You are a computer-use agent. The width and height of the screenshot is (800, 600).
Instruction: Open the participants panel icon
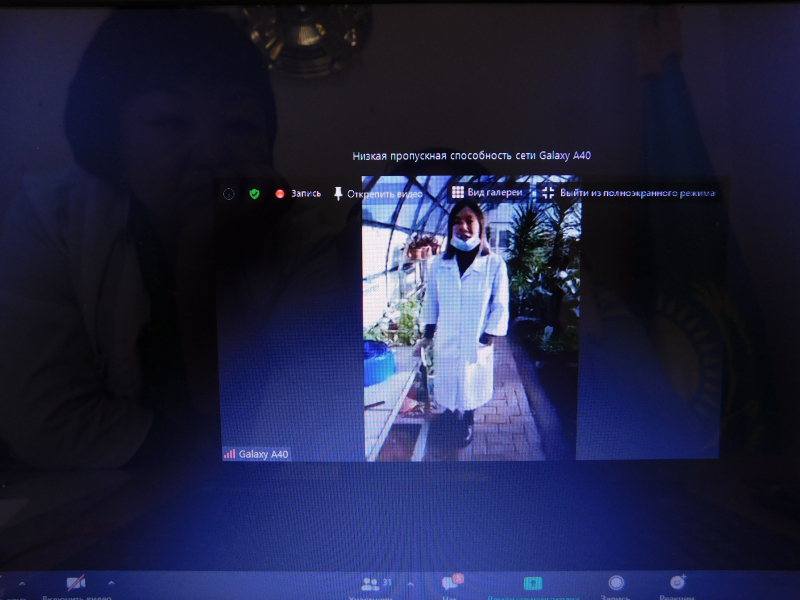[369, 584]
